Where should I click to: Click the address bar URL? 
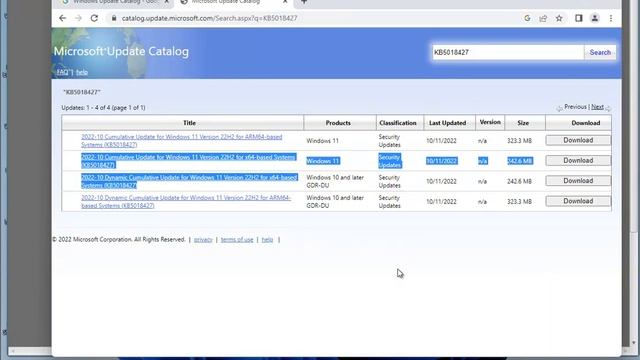(x=209, y=18)
